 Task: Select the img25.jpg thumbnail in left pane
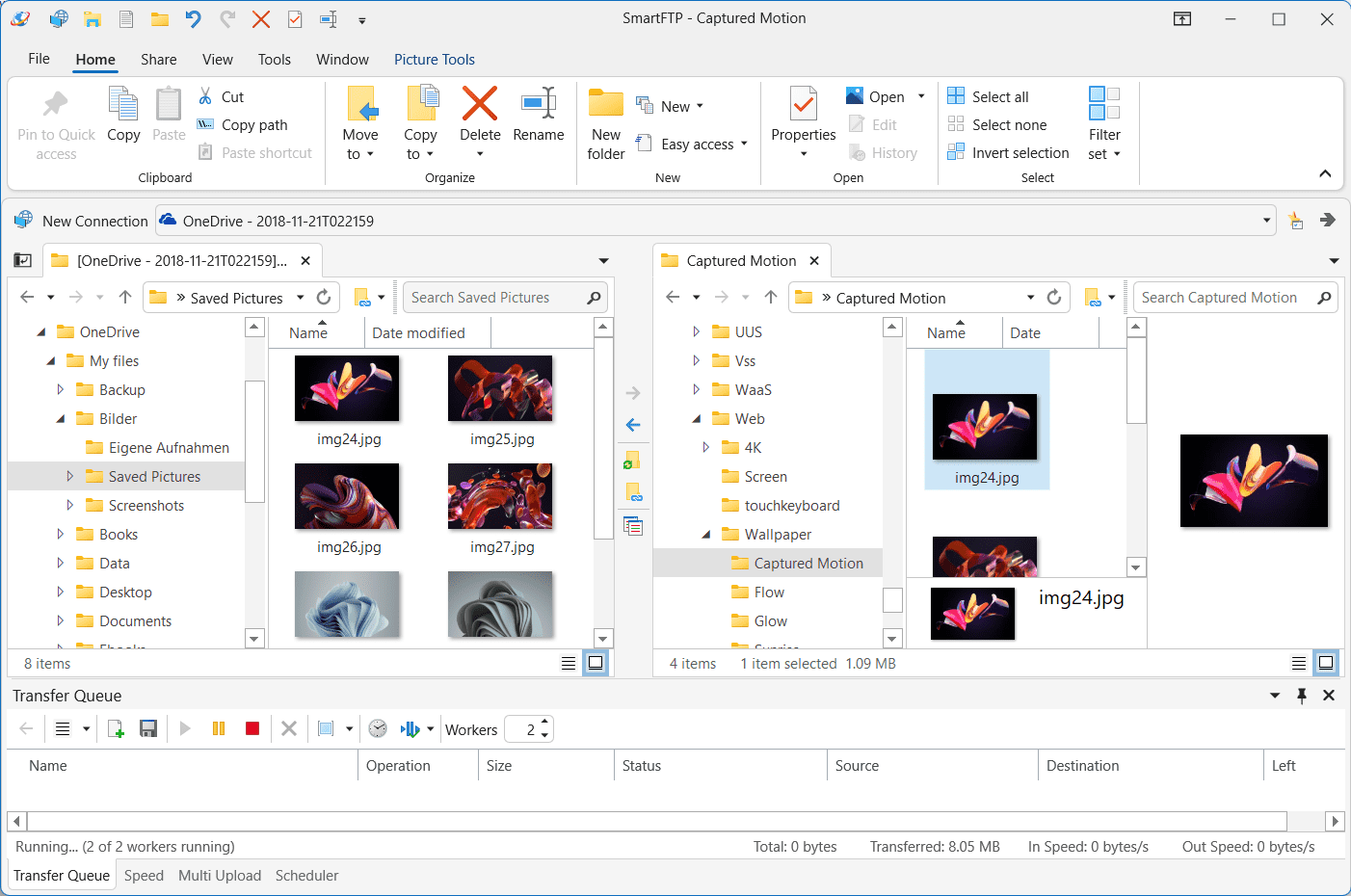tap(500, 389)
